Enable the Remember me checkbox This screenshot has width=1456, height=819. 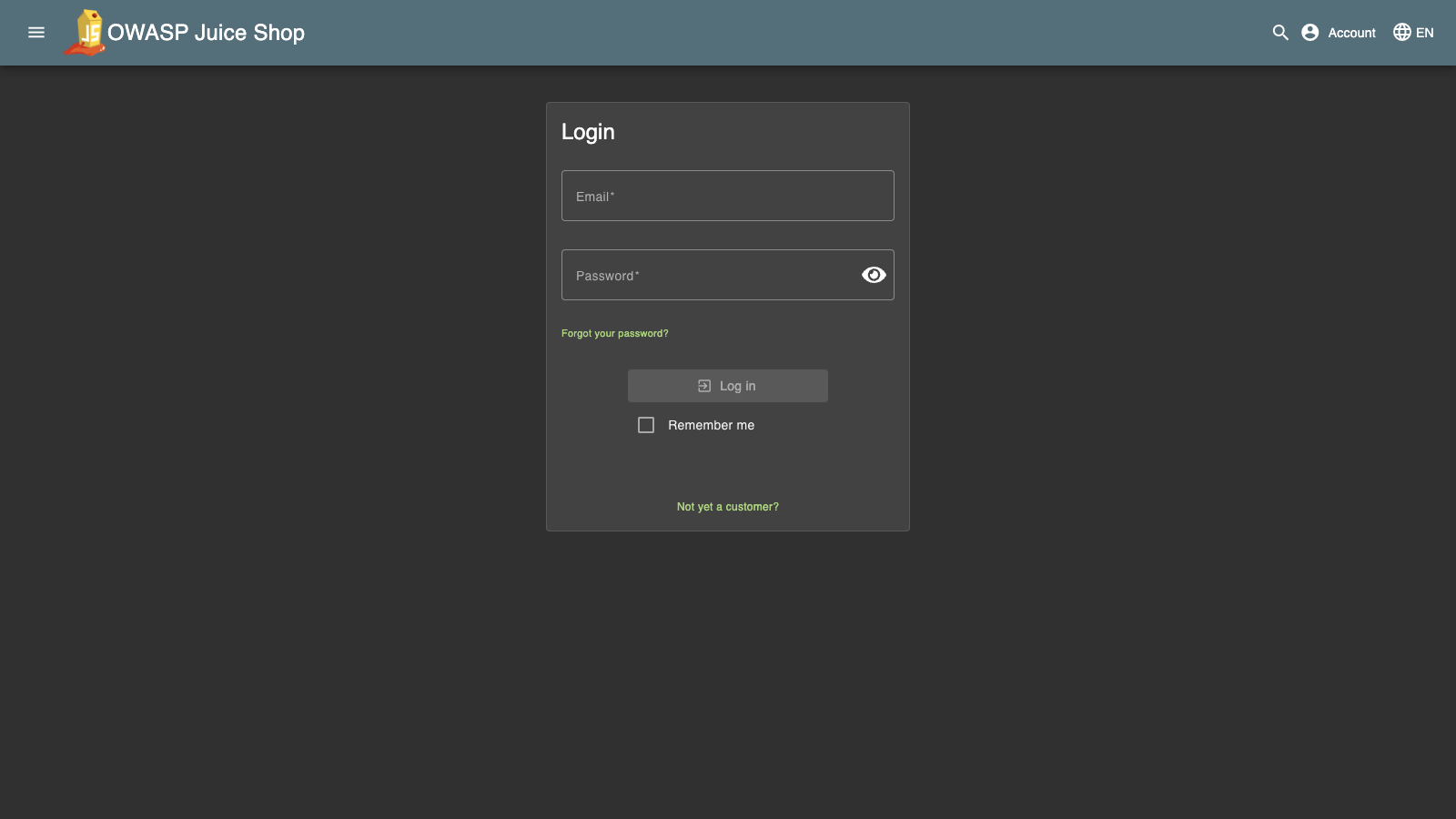coord(646,424)
